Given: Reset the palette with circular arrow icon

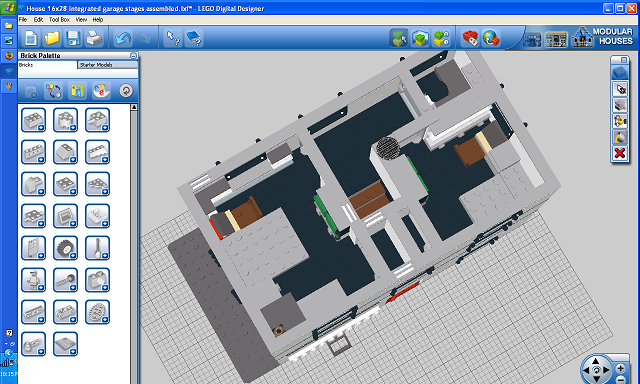Looking at the screenshot, I should click(x=126, y=91).
